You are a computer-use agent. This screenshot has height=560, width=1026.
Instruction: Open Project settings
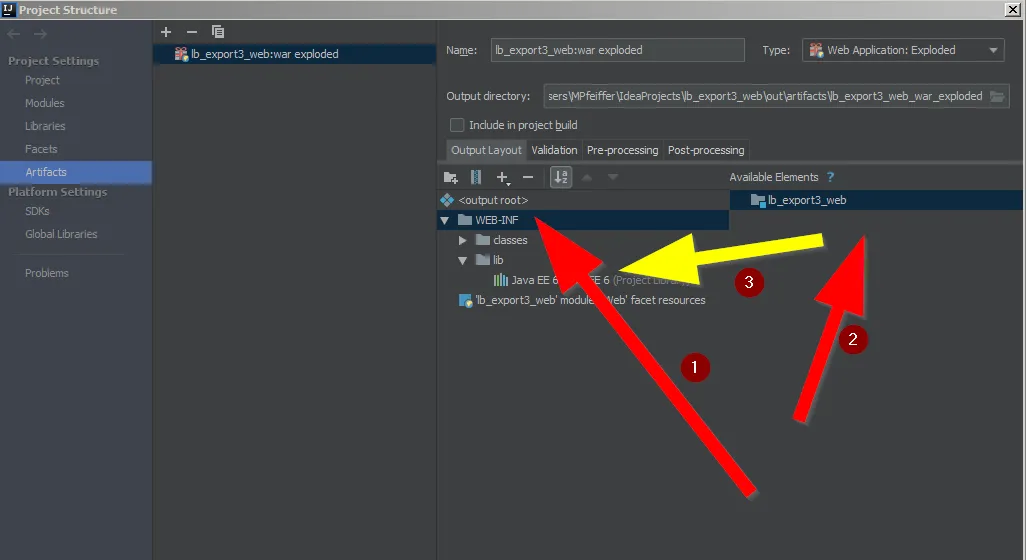[x=43, y=80]
